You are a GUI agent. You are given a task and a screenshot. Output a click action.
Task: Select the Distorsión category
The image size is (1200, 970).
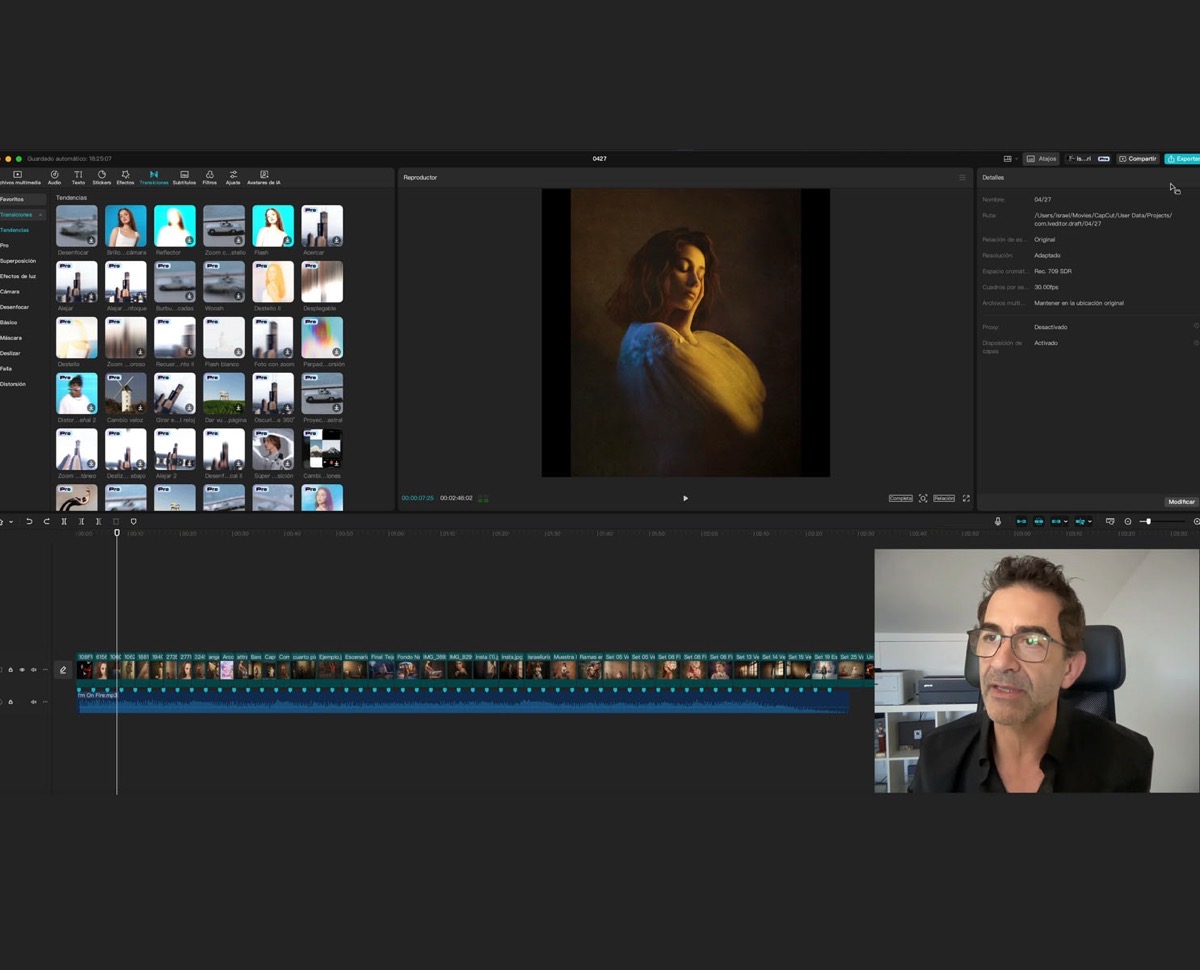13,384
